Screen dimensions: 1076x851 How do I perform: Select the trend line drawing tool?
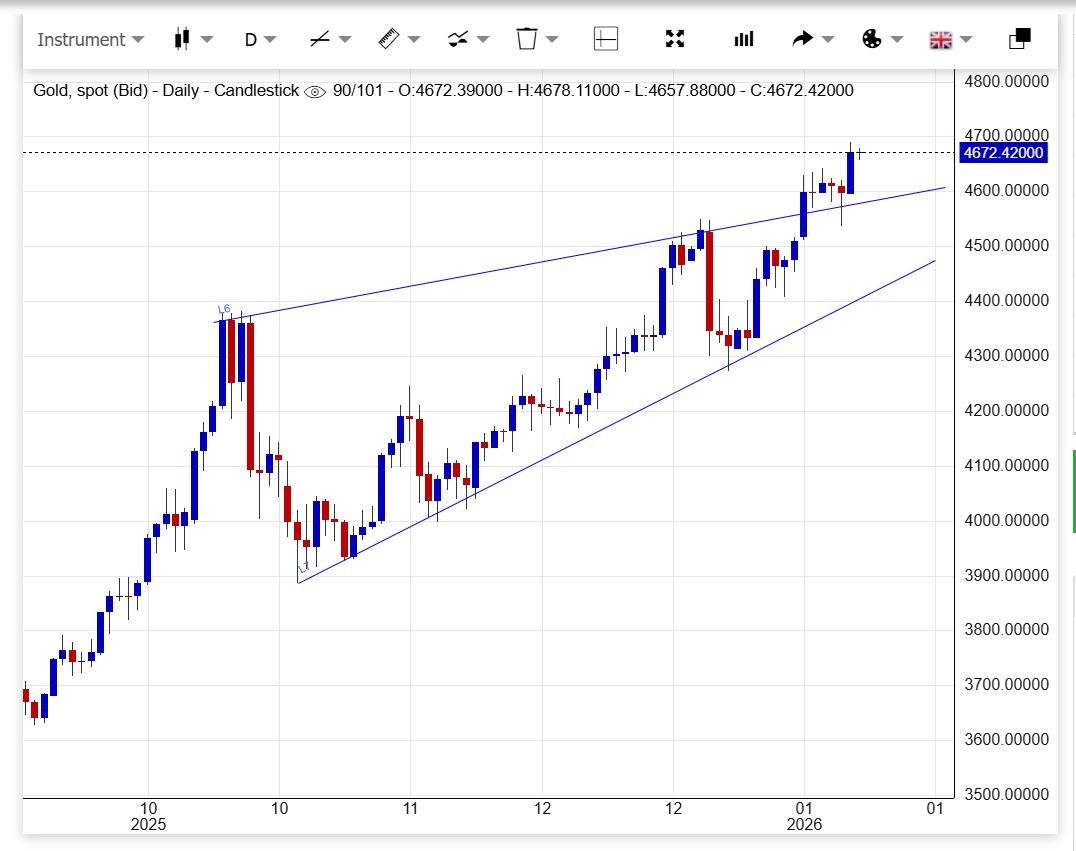(320, 39)
